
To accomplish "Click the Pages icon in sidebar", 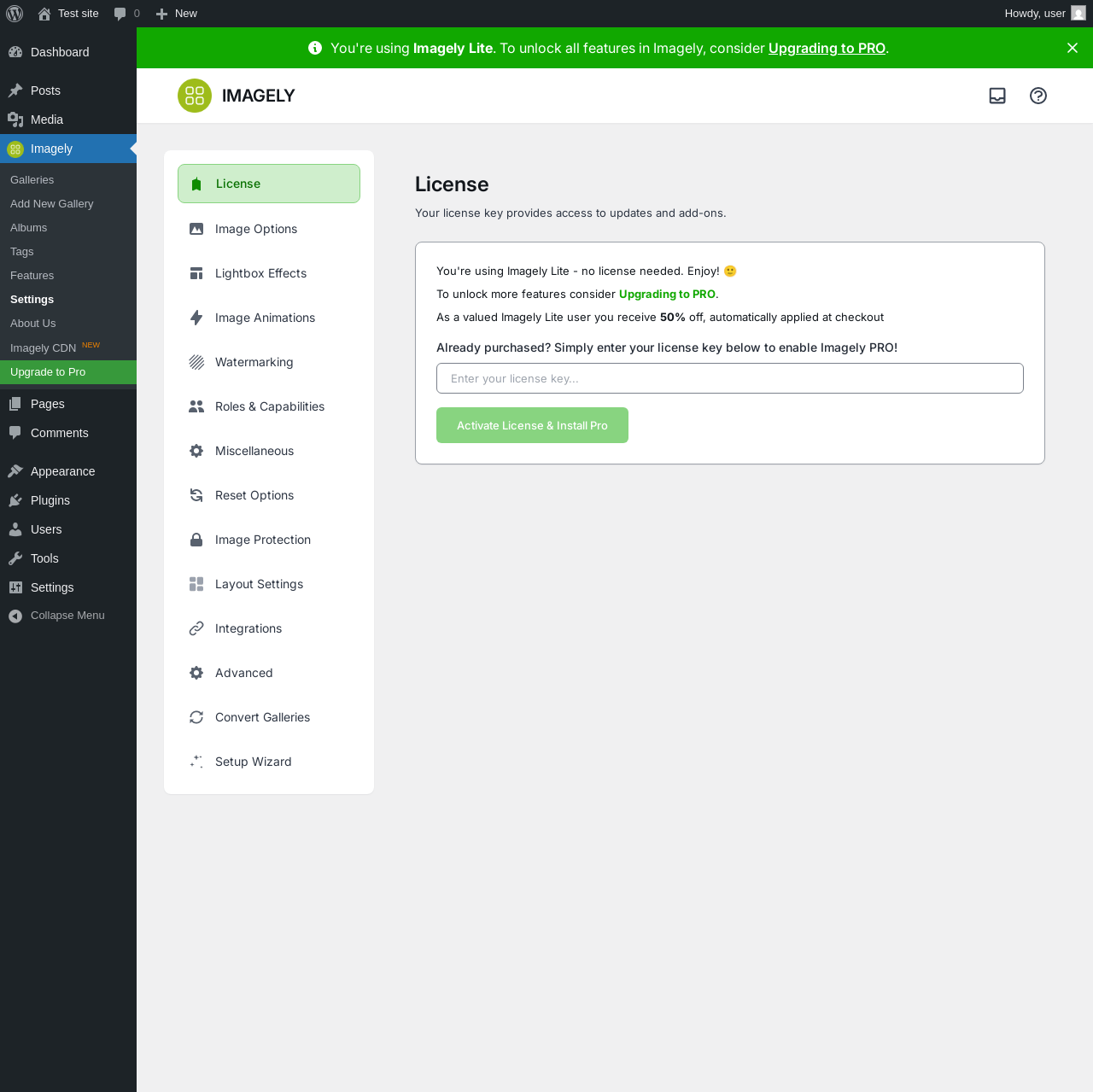I will point(15,404).
